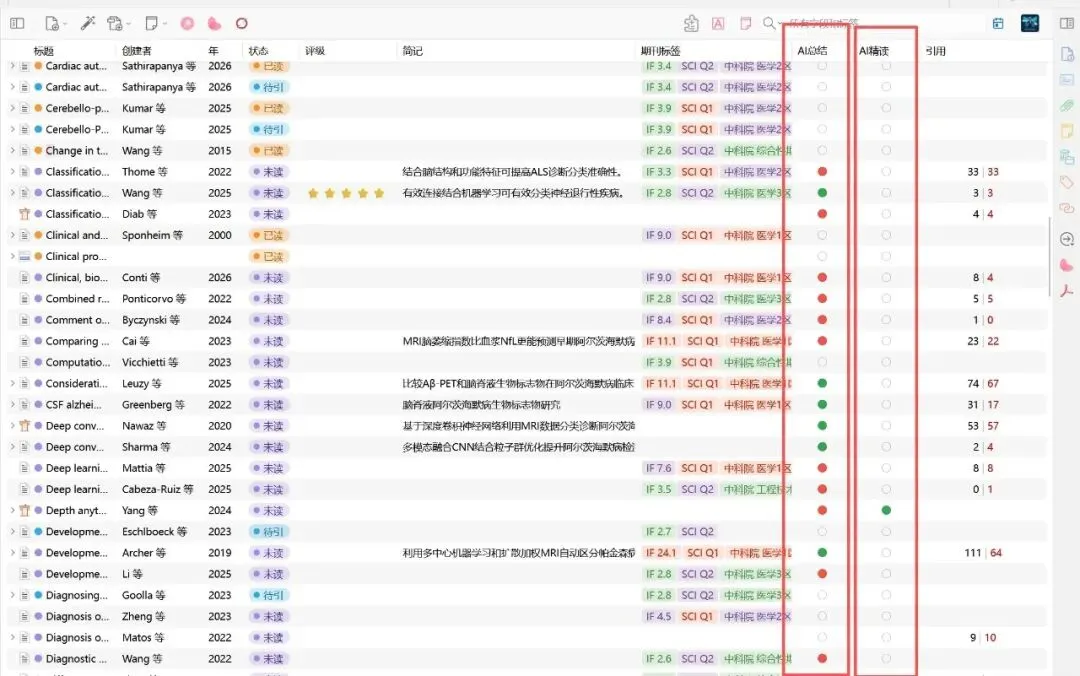1080x676 pixels.
Task: Expand the Depth anyt... Yang row
Action: point(12,510)
